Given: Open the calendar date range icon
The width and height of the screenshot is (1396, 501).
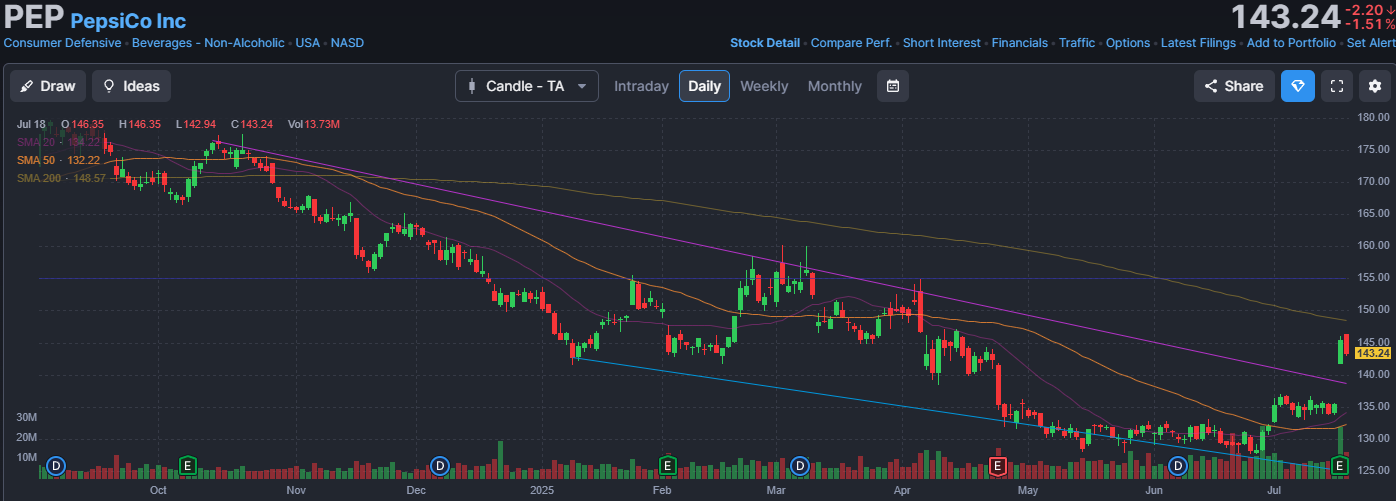Looking at the screenshot, I should [x=893, y=86].
